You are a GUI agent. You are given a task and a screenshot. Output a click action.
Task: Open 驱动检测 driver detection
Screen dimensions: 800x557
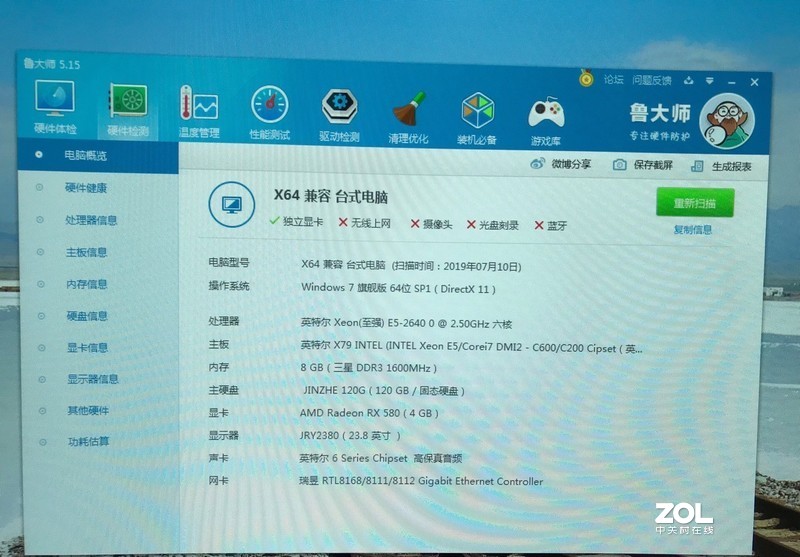point(339,115)
